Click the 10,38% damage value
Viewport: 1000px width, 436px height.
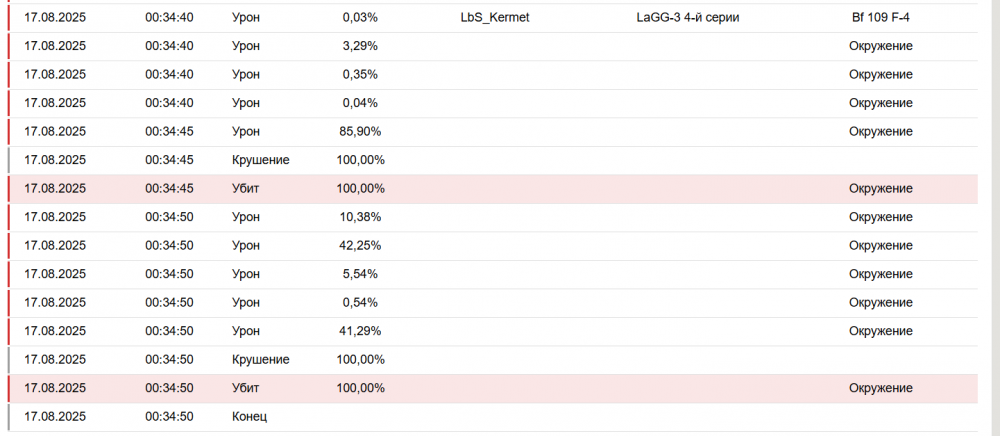(360, 217)
